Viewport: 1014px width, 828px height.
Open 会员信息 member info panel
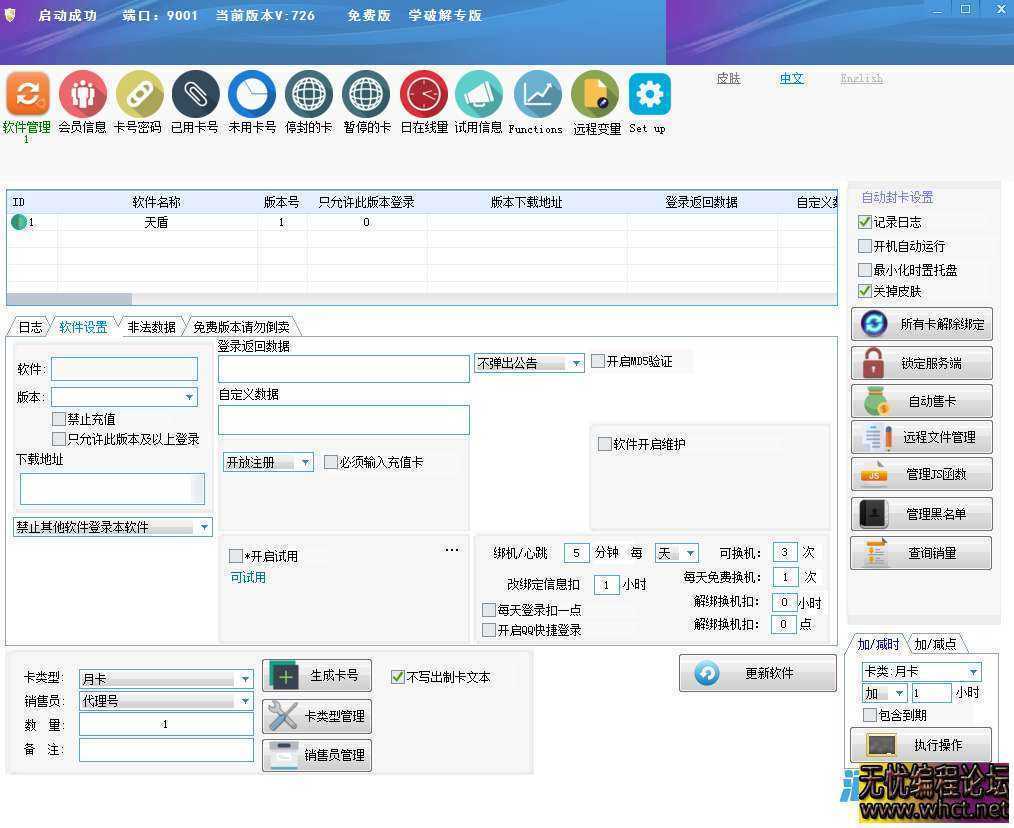83,95
